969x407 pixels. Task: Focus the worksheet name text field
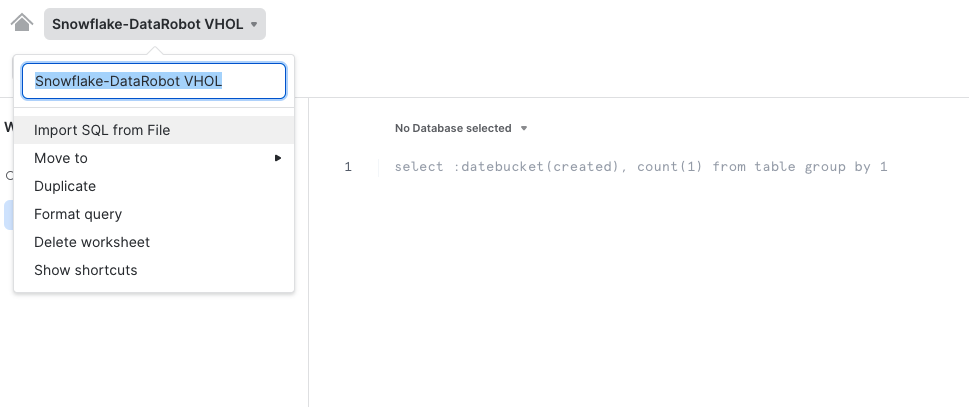(154, 81)
